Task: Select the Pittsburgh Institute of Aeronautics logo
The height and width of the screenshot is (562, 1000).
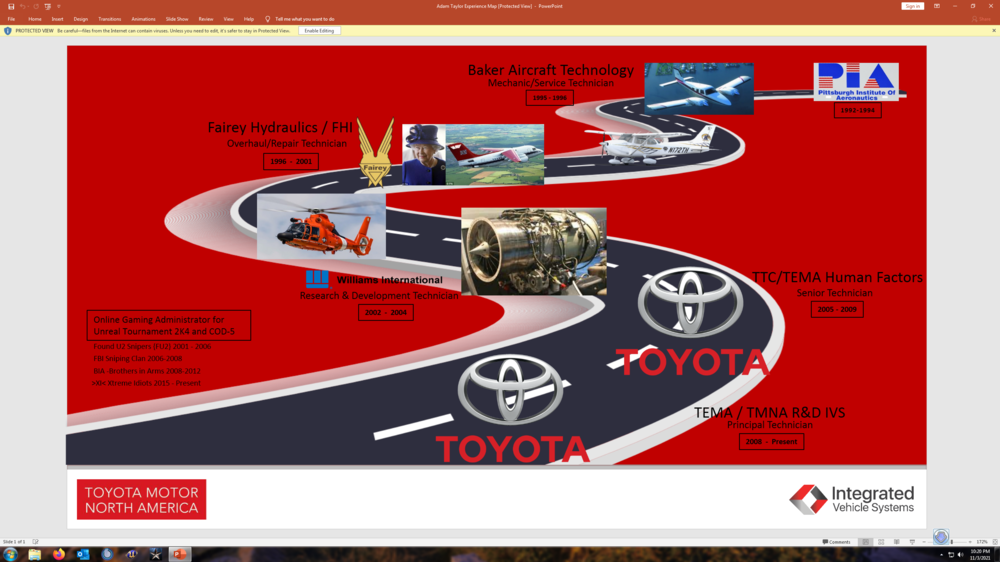Action: pos(856,82)
